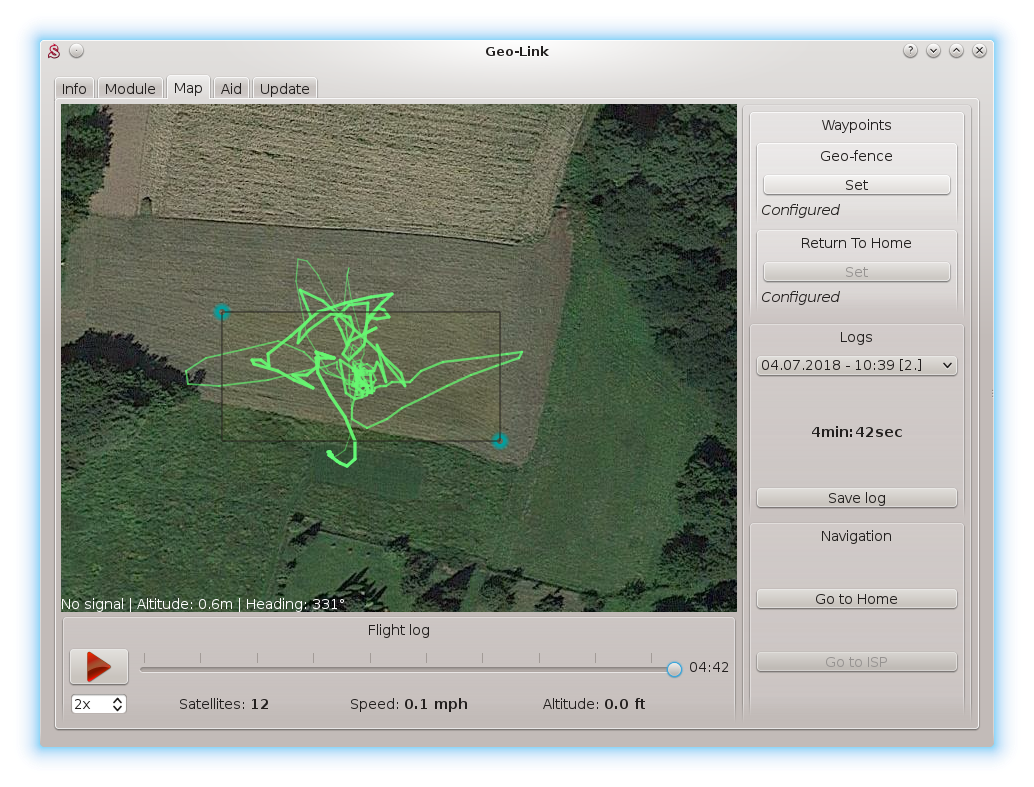This screenshot has height=787, width=1034.
Task: Click the up-arrow maximize title bar button
Action: click(956, 51)
